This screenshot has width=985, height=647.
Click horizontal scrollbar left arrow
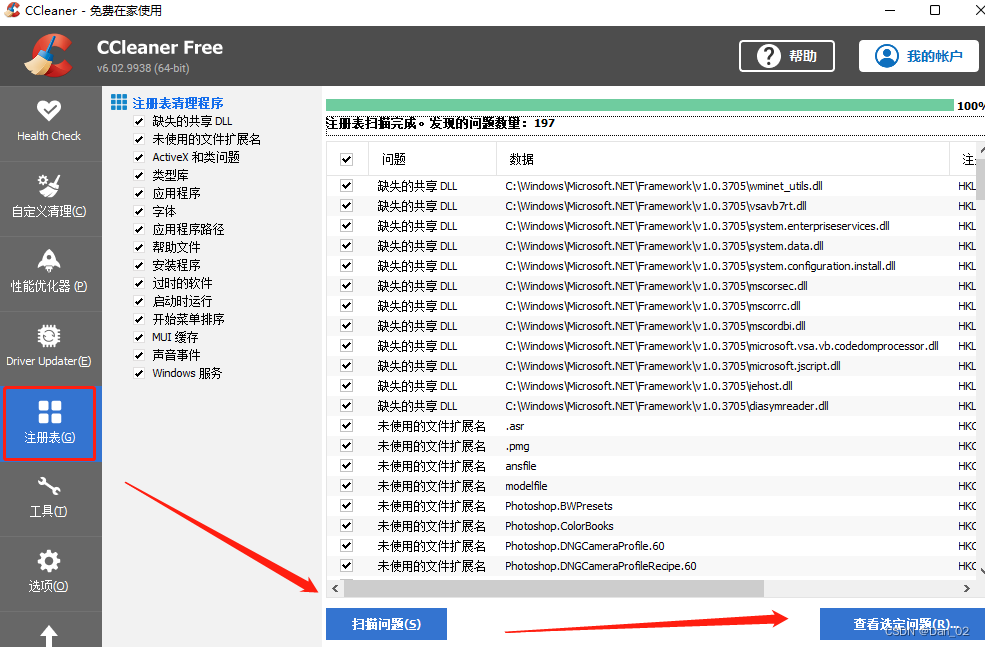[x=335, y=589]
